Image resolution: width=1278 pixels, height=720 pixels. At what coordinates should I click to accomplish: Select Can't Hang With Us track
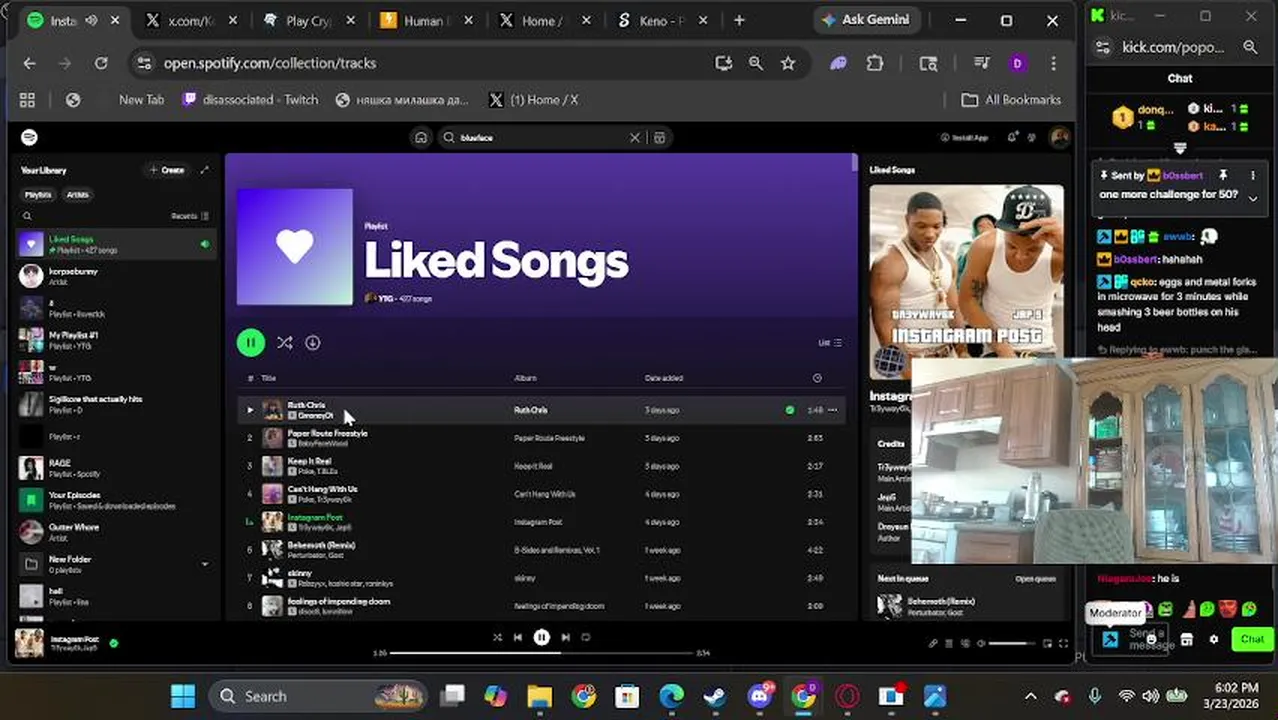click(540, 494)
